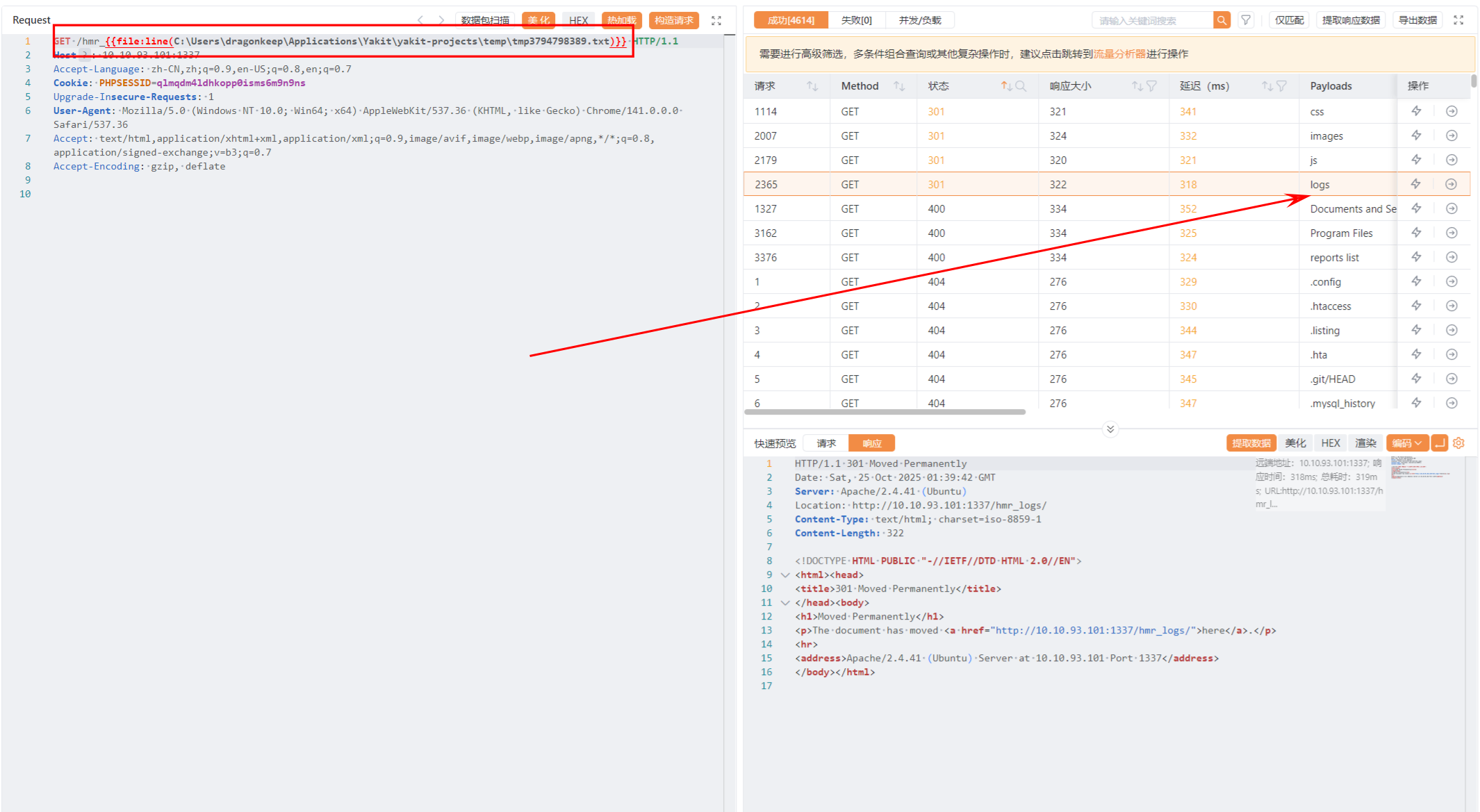Filter by response size funnel icon
The image size is (1480, 812).
1151,86
